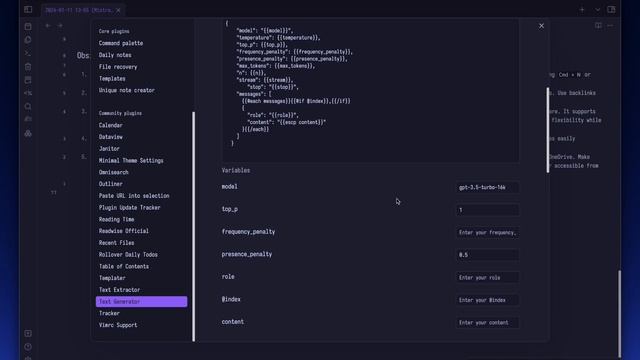Screen dimensions: 640x360
Task: Open Templates core plugin settings
Action: coord(112,79)
